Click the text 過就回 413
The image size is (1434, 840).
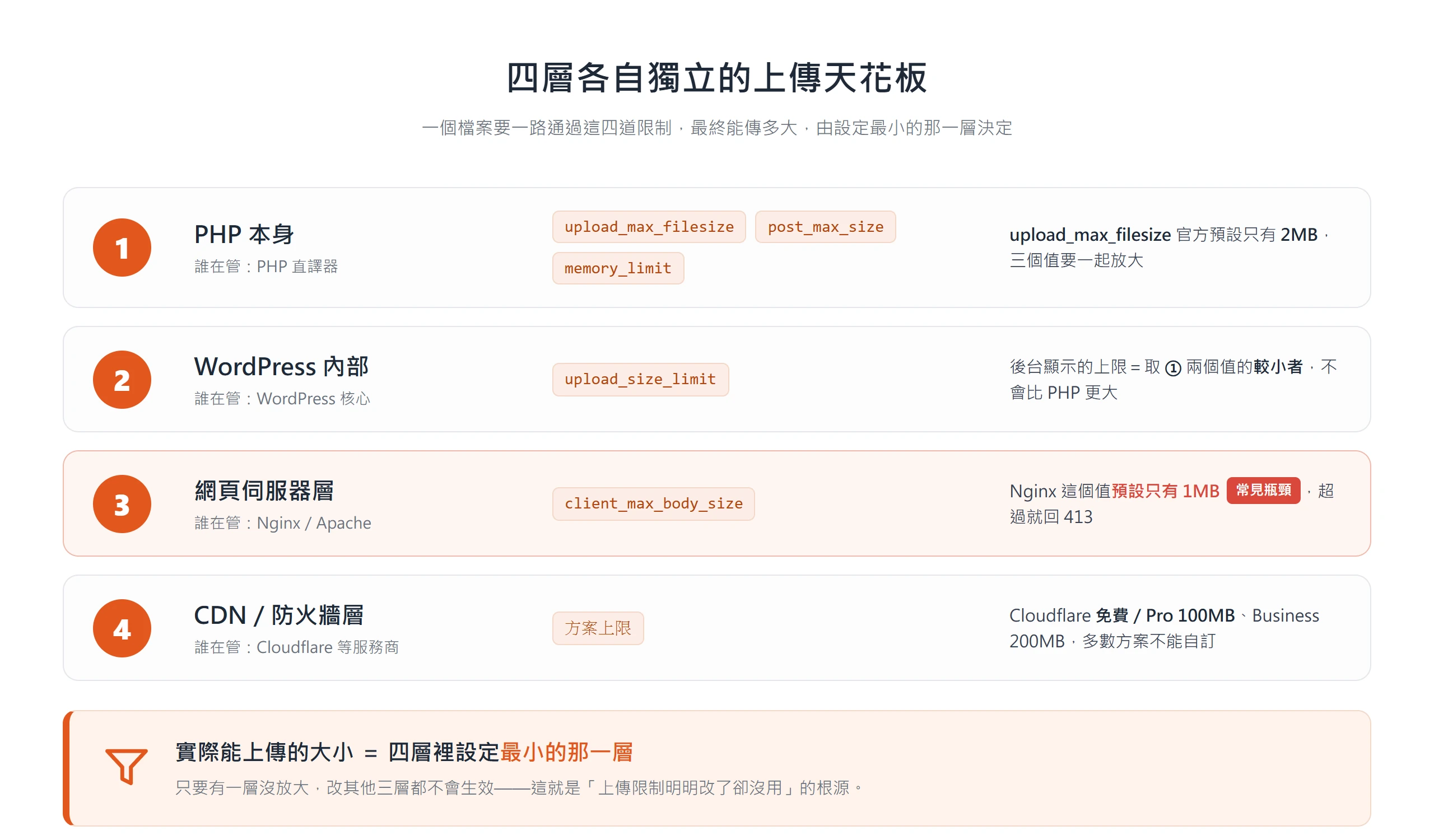point(1051,517)
